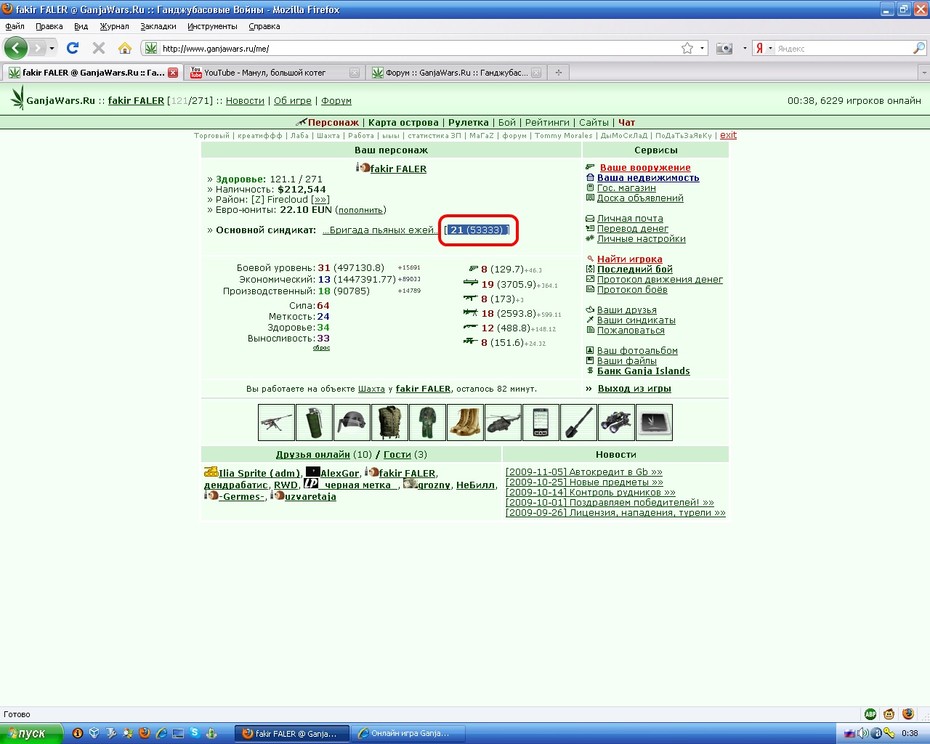Close the fakir FALER browser tab
The height and width of the screenshot is (744, 930).
[x=173, y=72]
